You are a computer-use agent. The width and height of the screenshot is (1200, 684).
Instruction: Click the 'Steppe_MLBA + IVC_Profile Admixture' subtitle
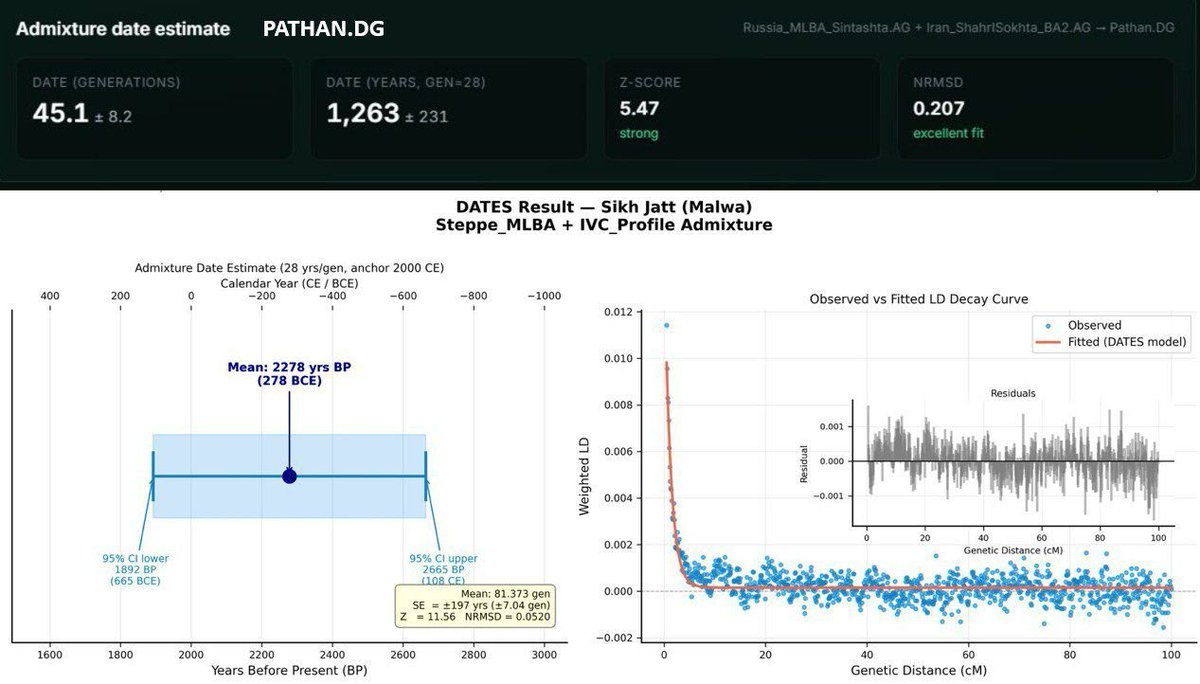click(x=603, y=225)
